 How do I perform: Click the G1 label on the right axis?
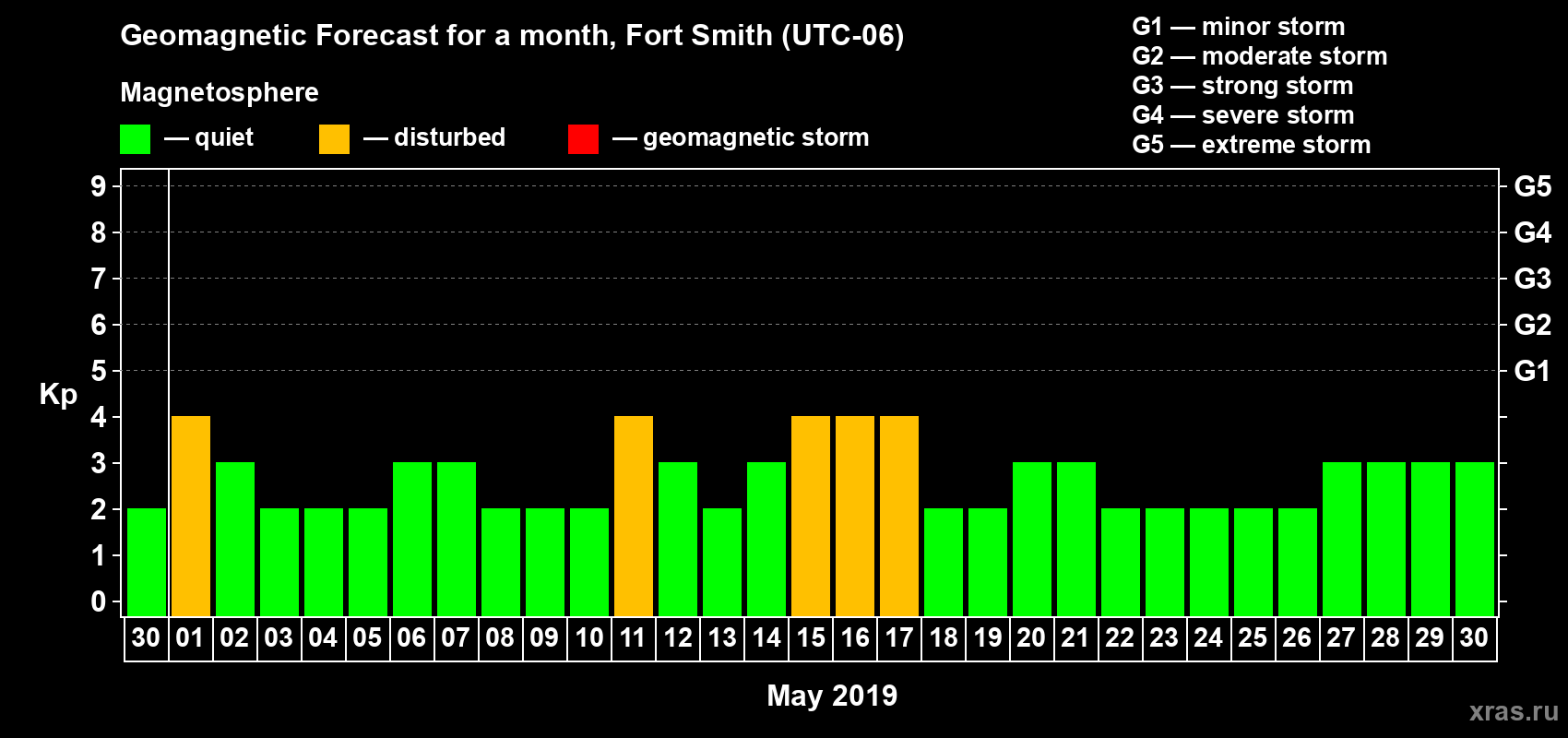(1532, 371)
